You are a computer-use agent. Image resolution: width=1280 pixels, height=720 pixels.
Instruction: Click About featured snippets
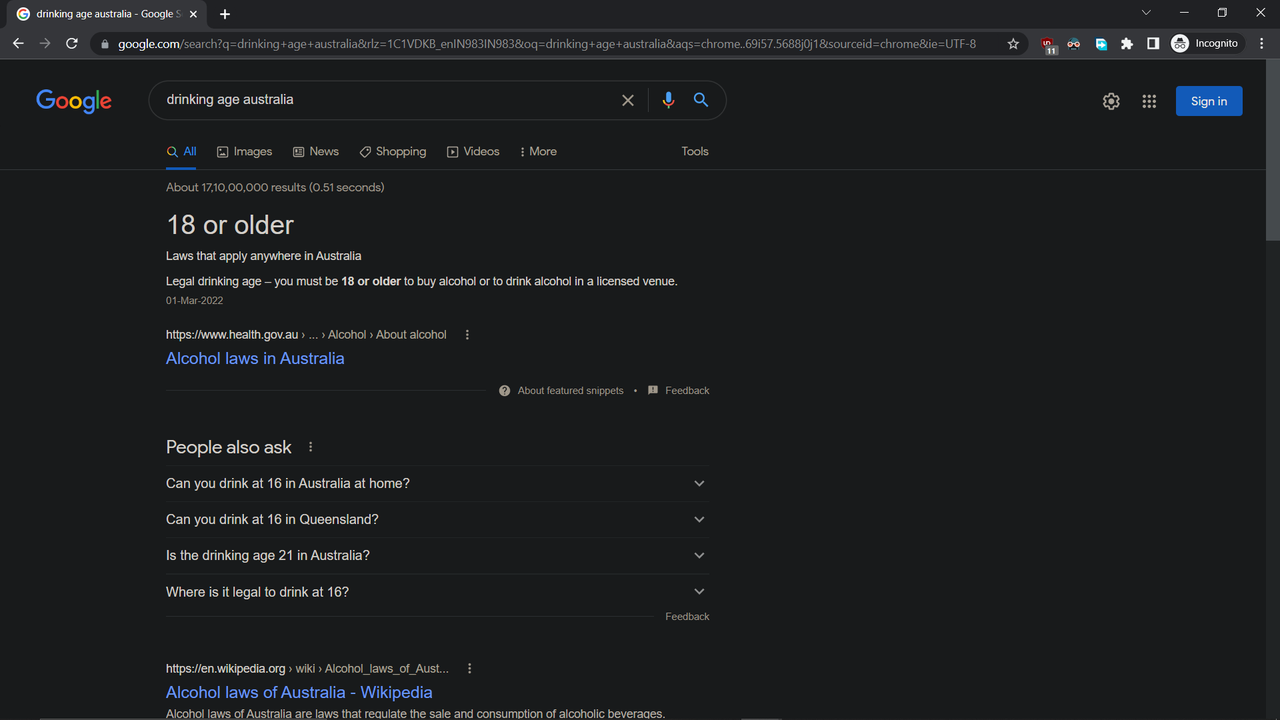pos(561,391)
